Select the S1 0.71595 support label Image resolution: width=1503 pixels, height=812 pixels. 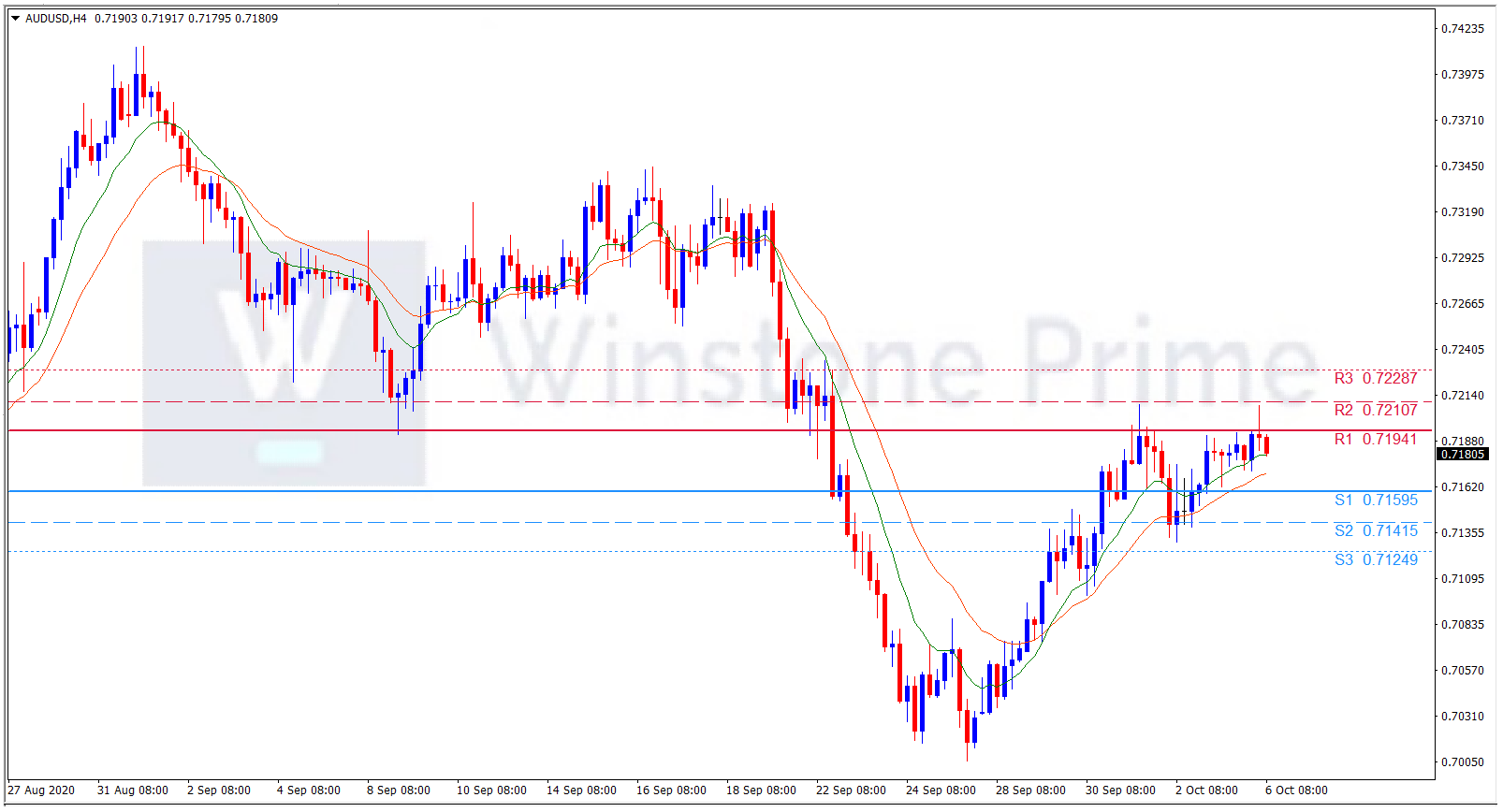coord(1375,500)
